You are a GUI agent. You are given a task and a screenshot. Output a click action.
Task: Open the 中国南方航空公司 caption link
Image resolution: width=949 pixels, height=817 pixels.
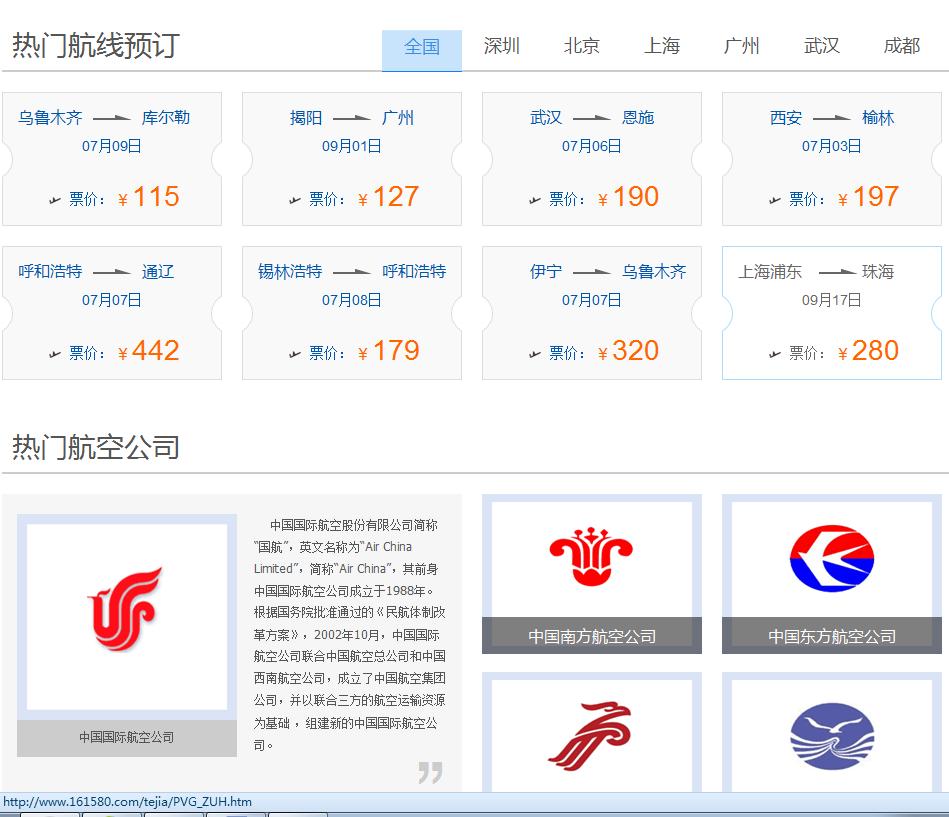592,636
